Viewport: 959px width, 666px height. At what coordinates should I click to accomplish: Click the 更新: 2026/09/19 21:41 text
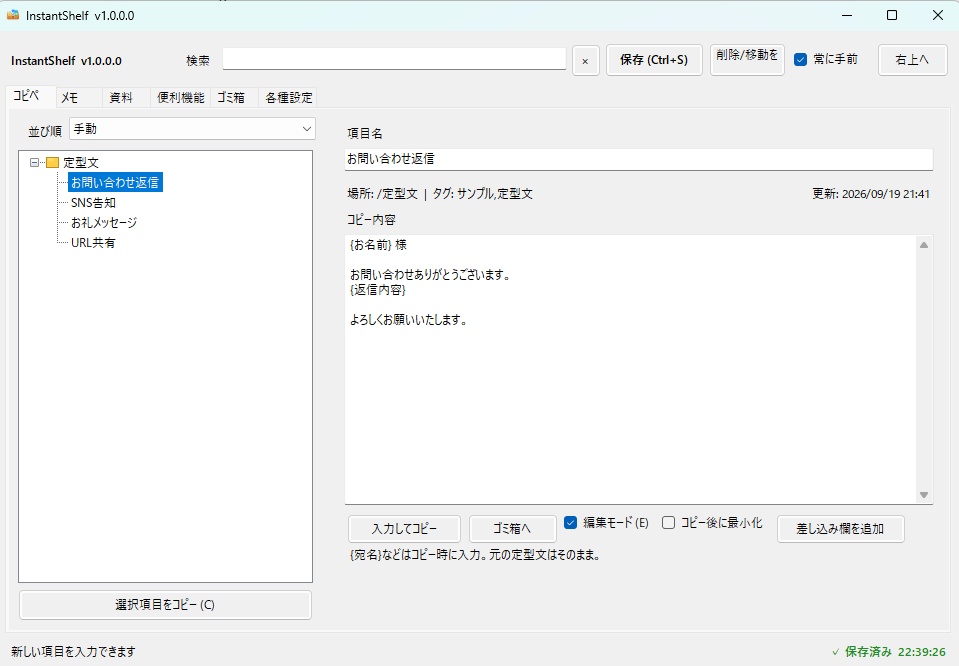point(871,194)
